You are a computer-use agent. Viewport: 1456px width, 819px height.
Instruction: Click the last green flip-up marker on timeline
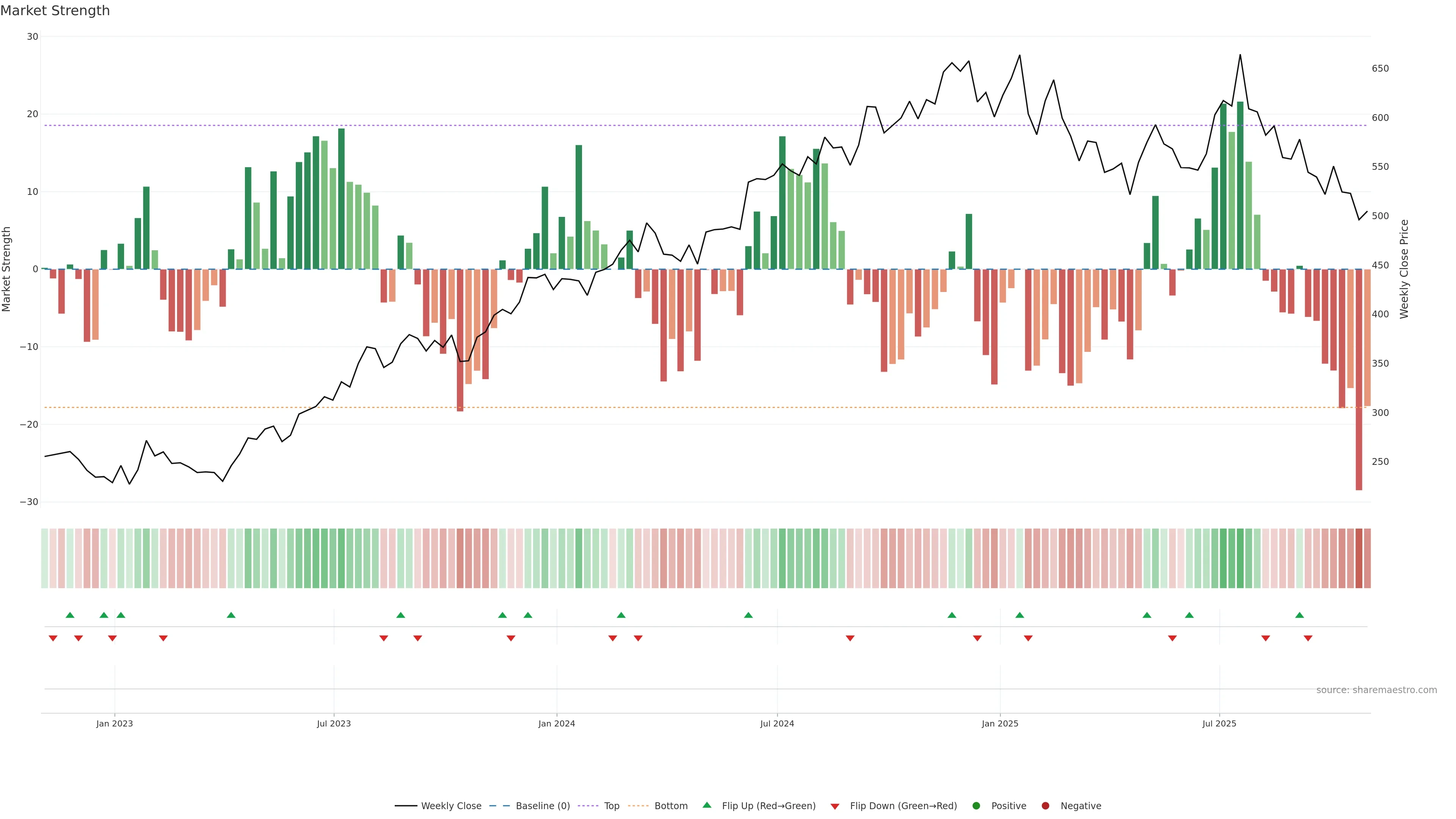(x=1299, y=615)
